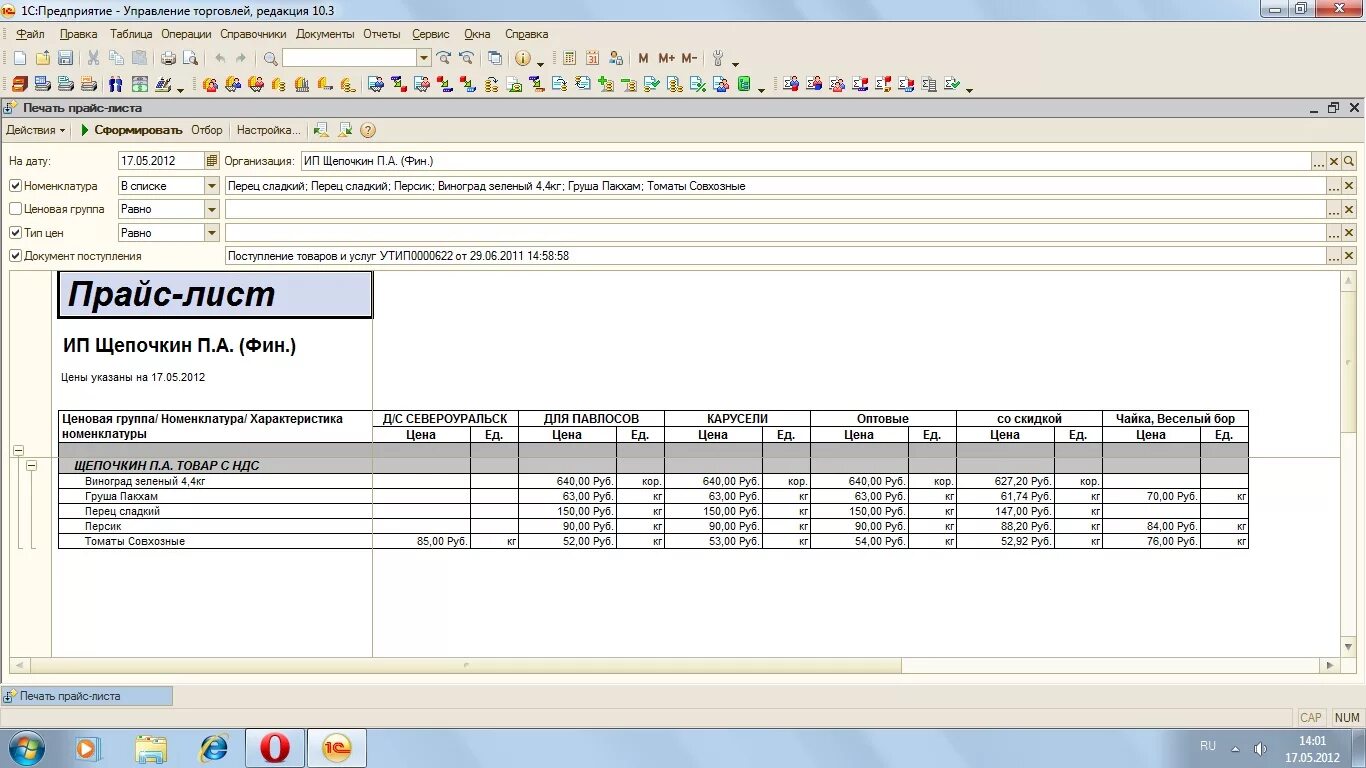Click the binoculars icon in second toolbar
Image resolution: width=1366 pixels, height=768 pixels.
click(x=115, y=85)
